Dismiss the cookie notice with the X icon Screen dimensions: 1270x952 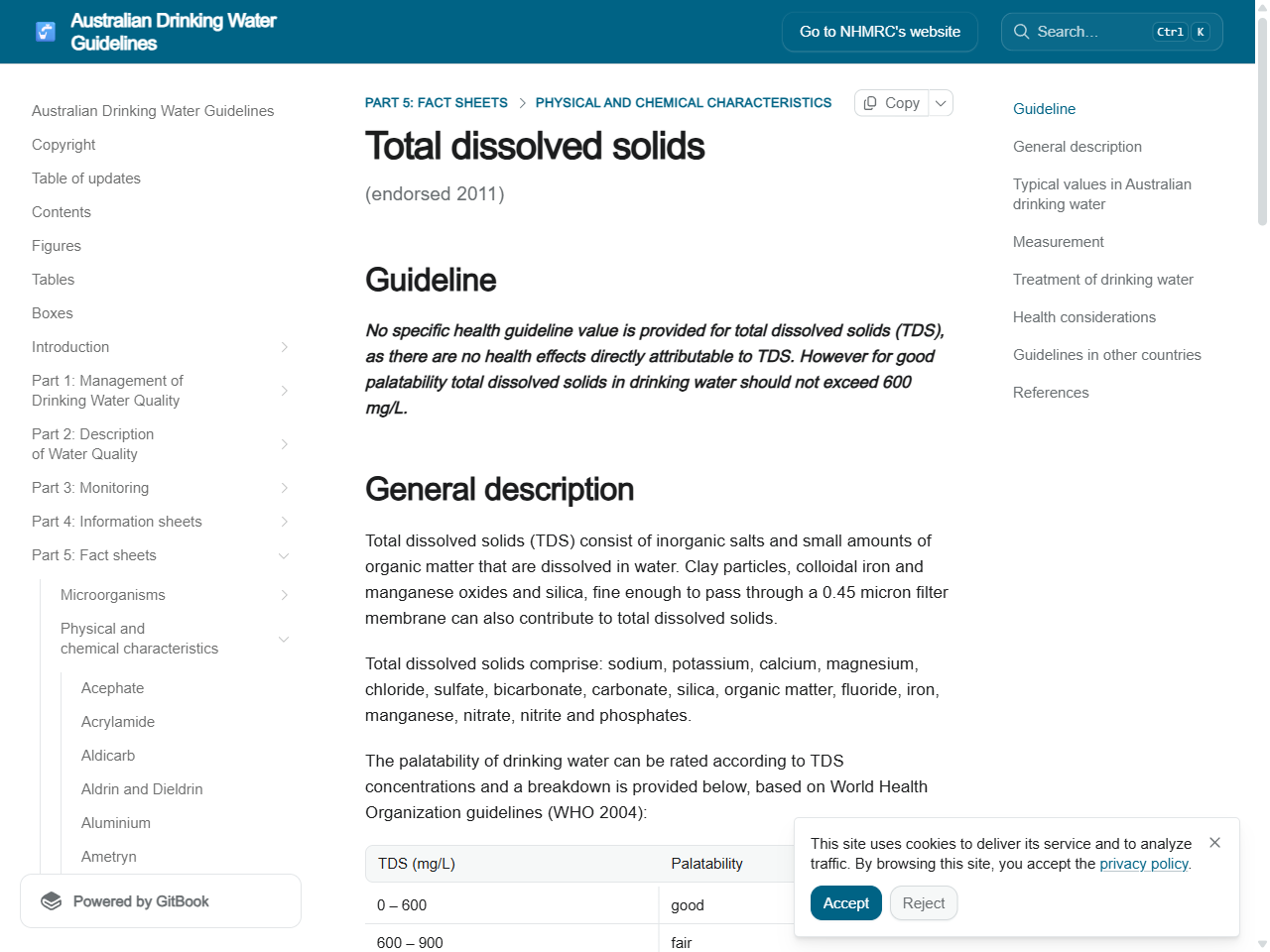coord(1214,842)
